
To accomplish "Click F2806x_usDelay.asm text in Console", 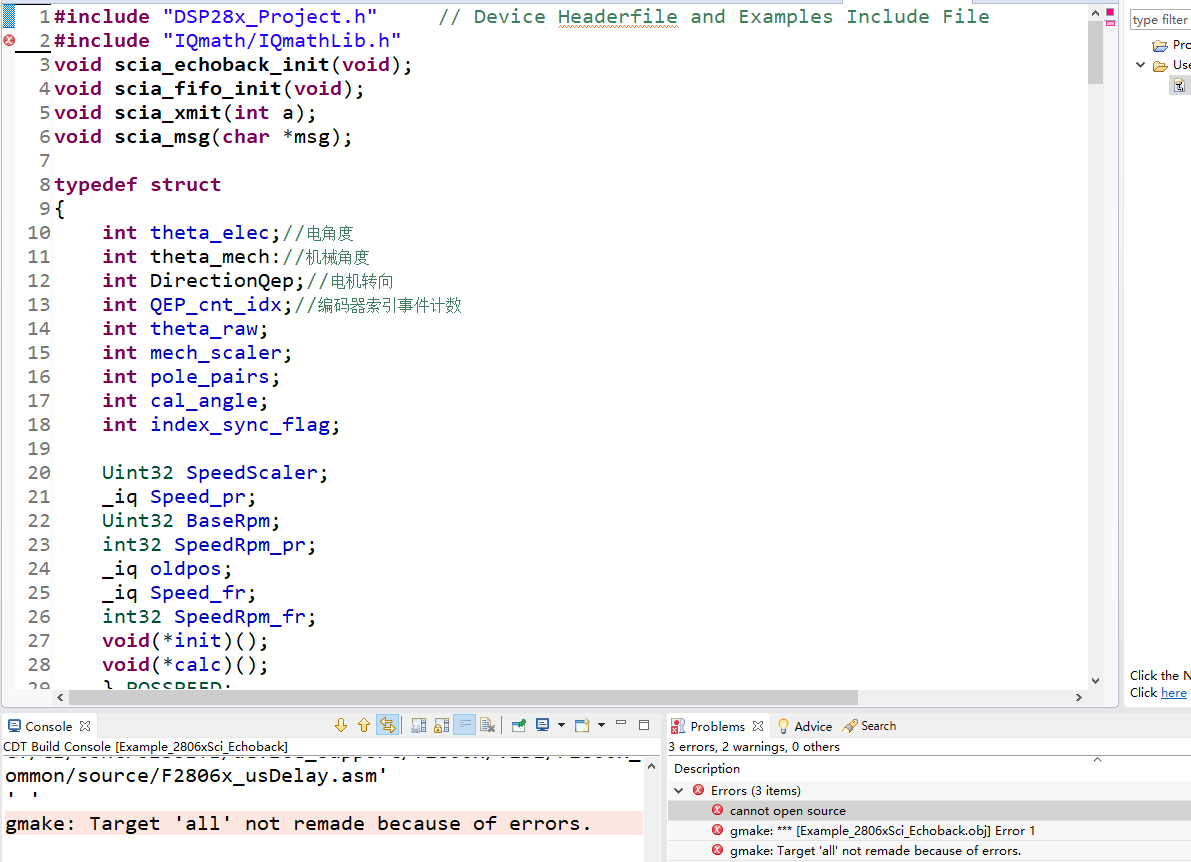I will pos(269,776).
